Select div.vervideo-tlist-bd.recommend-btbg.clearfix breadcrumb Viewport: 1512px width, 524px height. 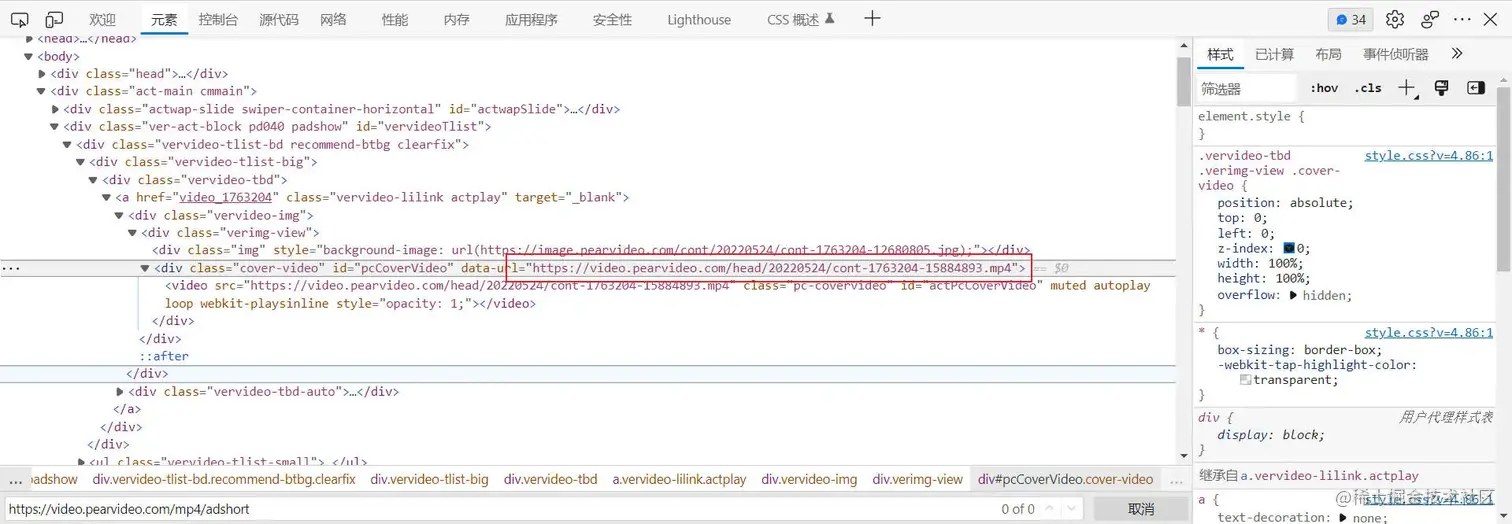pos(224,479)
